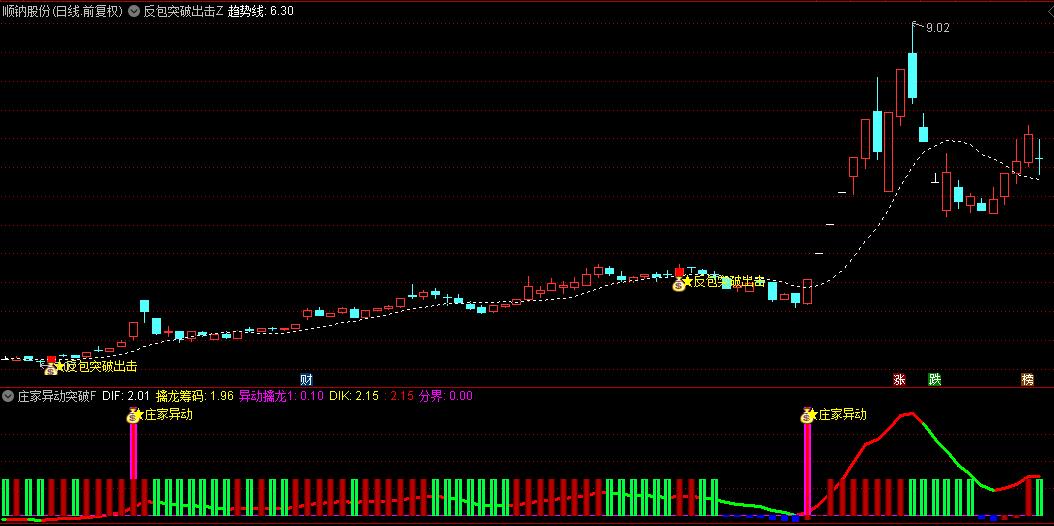Click the 9.02 peak price label

click(x=938, y=28)
